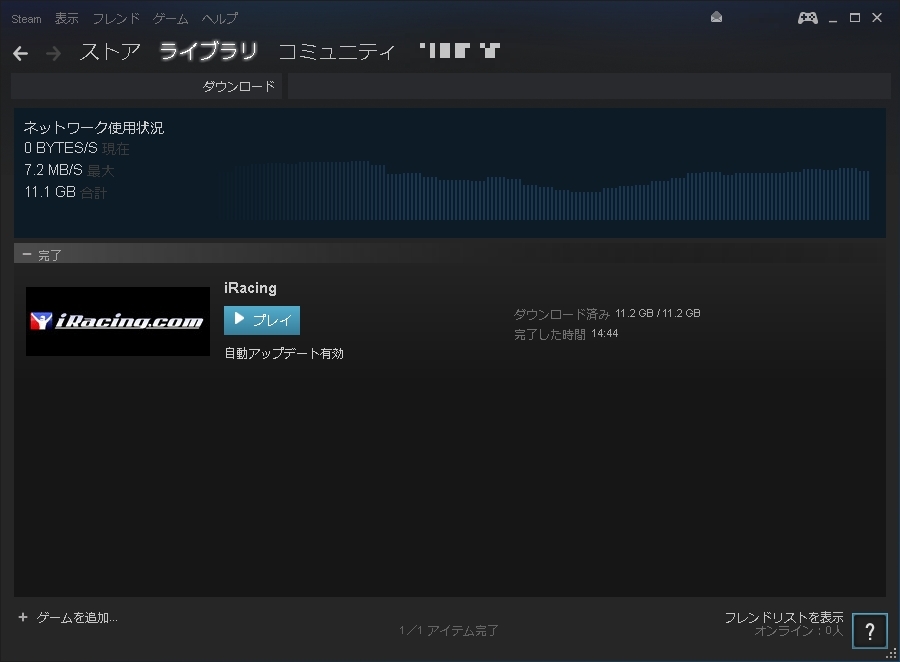
Task: Open the ゲーム menu
Action: [x=170, y=18]
